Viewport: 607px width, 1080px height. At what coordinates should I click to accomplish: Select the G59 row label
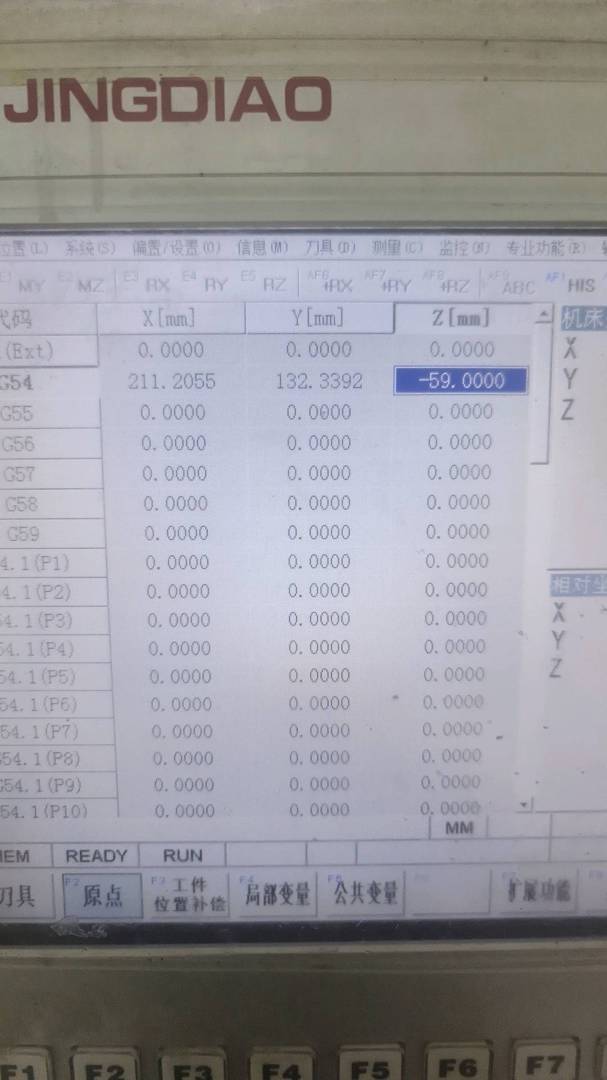[x=52, y=534]
